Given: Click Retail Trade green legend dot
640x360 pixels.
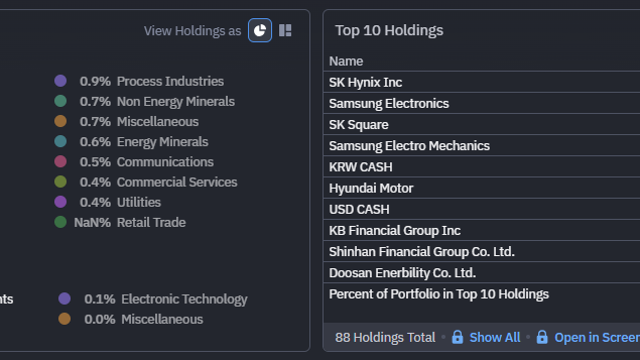Looking at the screenshot, I should pos(60,222).
